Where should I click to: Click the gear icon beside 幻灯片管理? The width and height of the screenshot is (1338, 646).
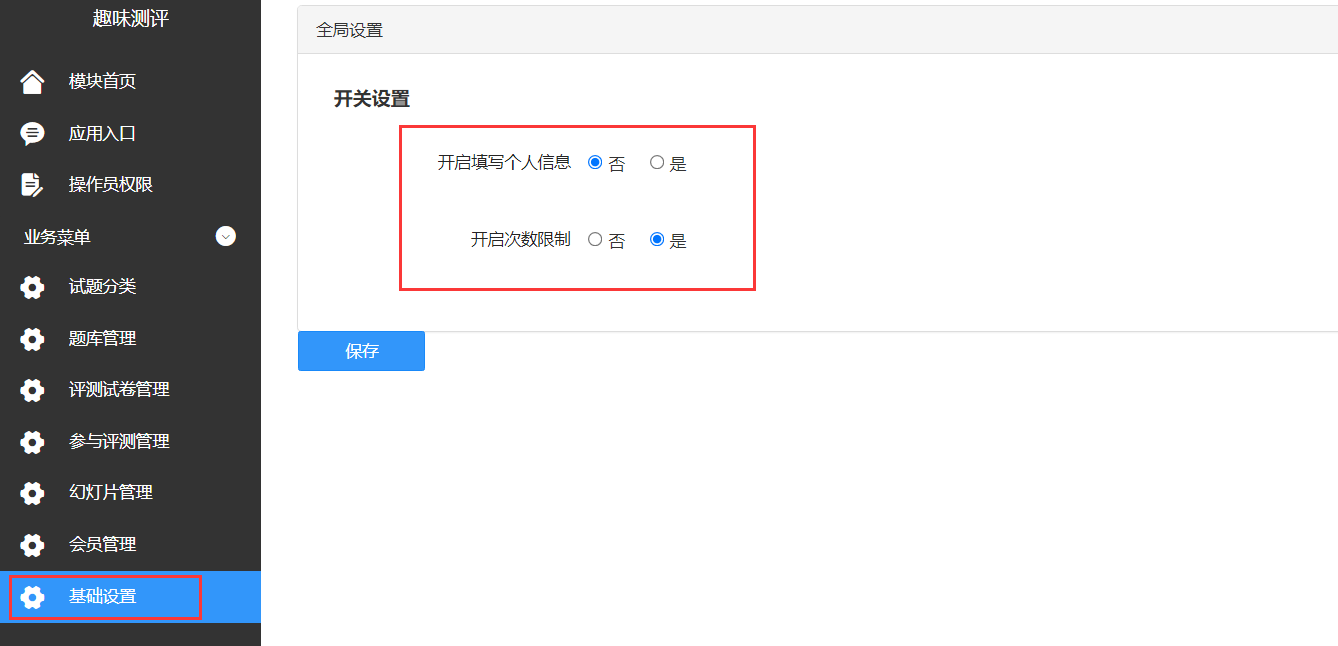[x=32, y=493]
